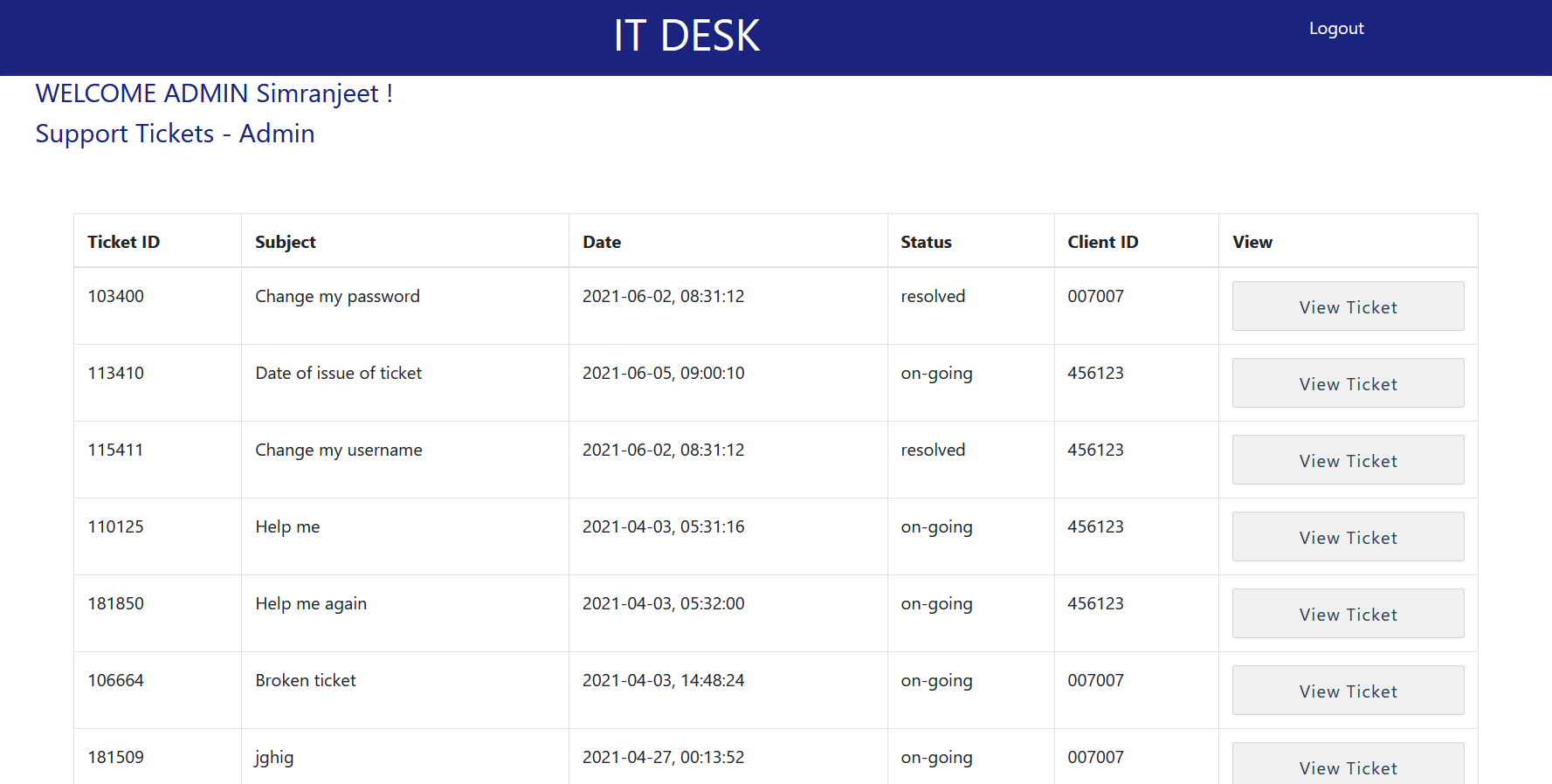1552x784 pixels.
Task: Click subject Date of issue of ticket
Action: click(x=338, y=373)
